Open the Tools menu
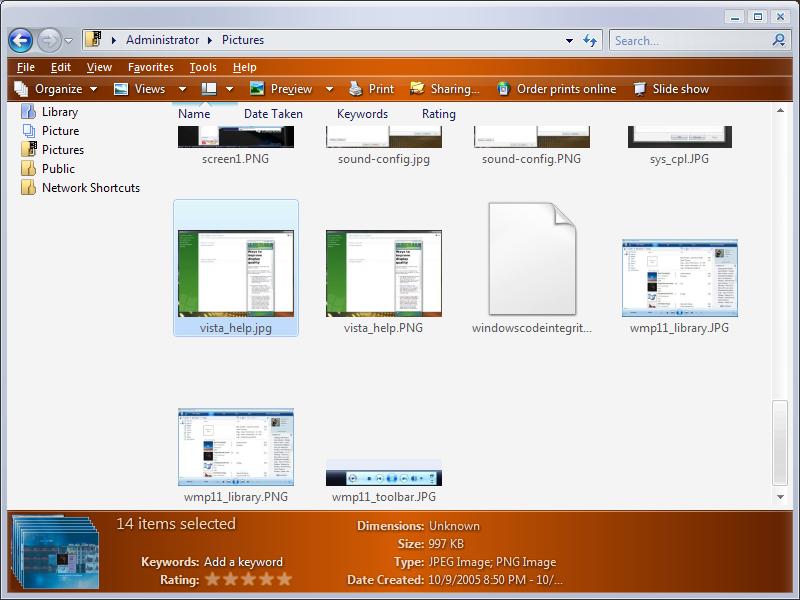The height and width of the screenshot is (600, 800). pos(203,67)
